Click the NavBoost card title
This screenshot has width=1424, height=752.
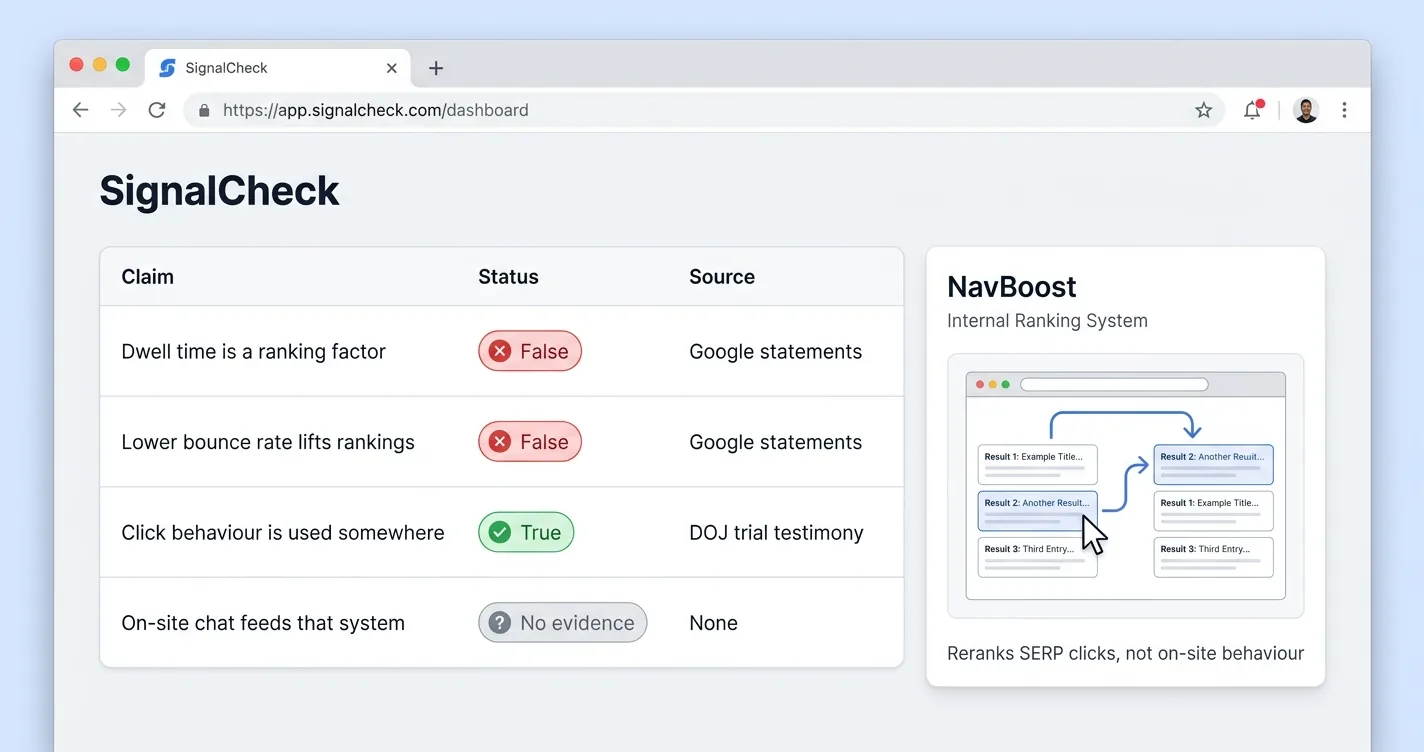click(1011, 287)
